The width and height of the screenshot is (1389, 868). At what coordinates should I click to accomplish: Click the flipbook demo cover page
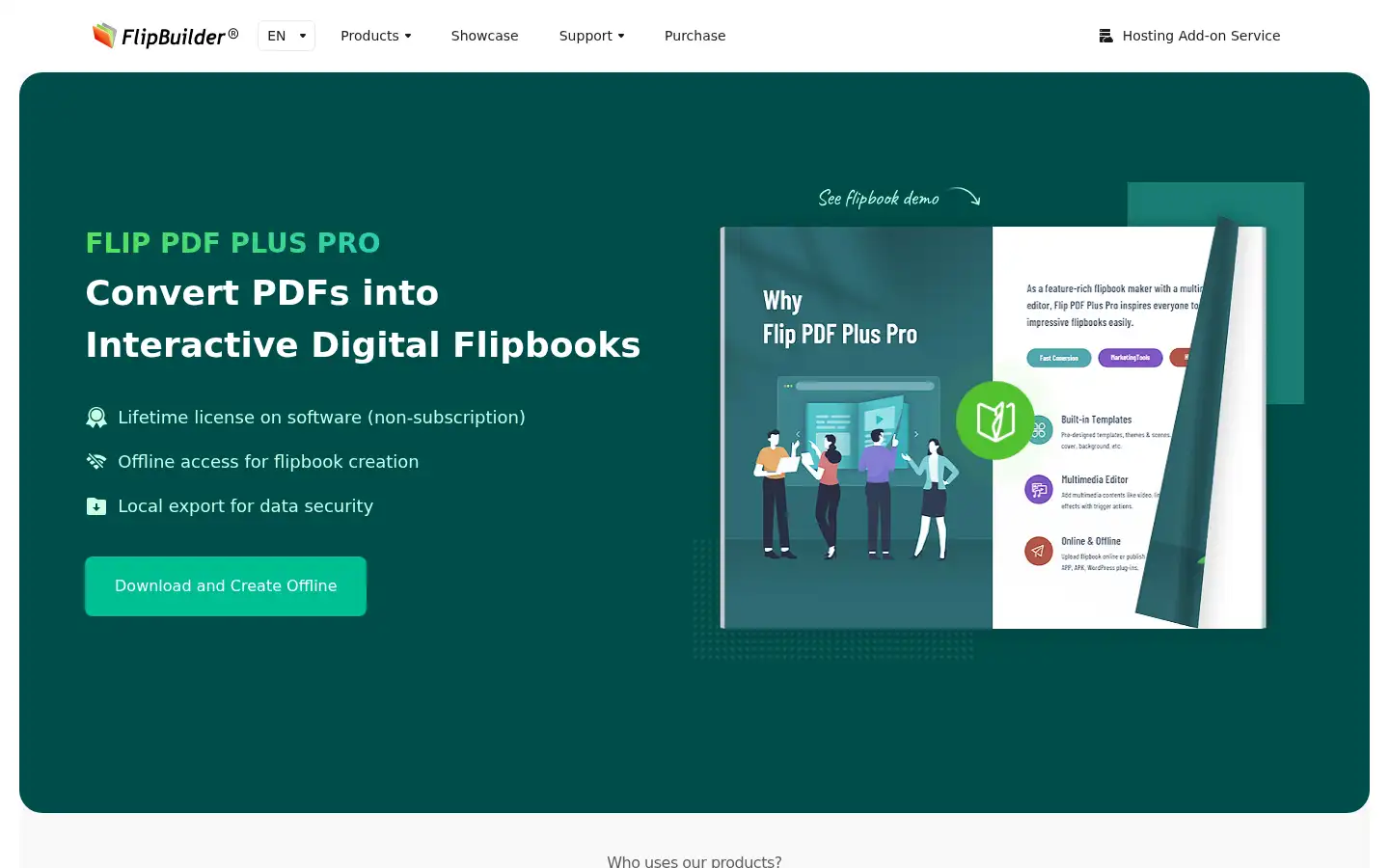[x=857, y=427]
